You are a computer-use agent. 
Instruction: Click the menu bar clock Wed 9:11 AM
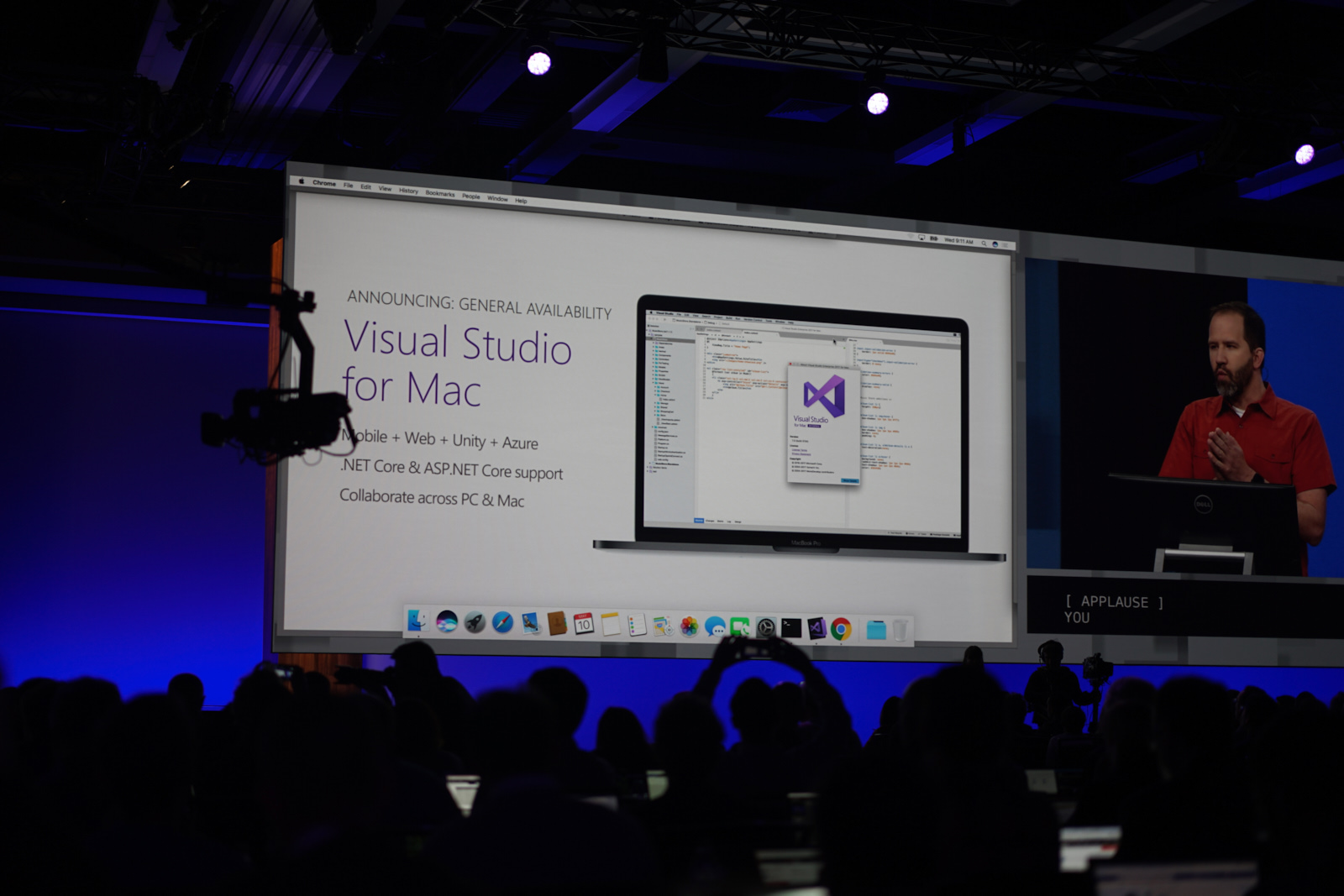click(958, 241)
